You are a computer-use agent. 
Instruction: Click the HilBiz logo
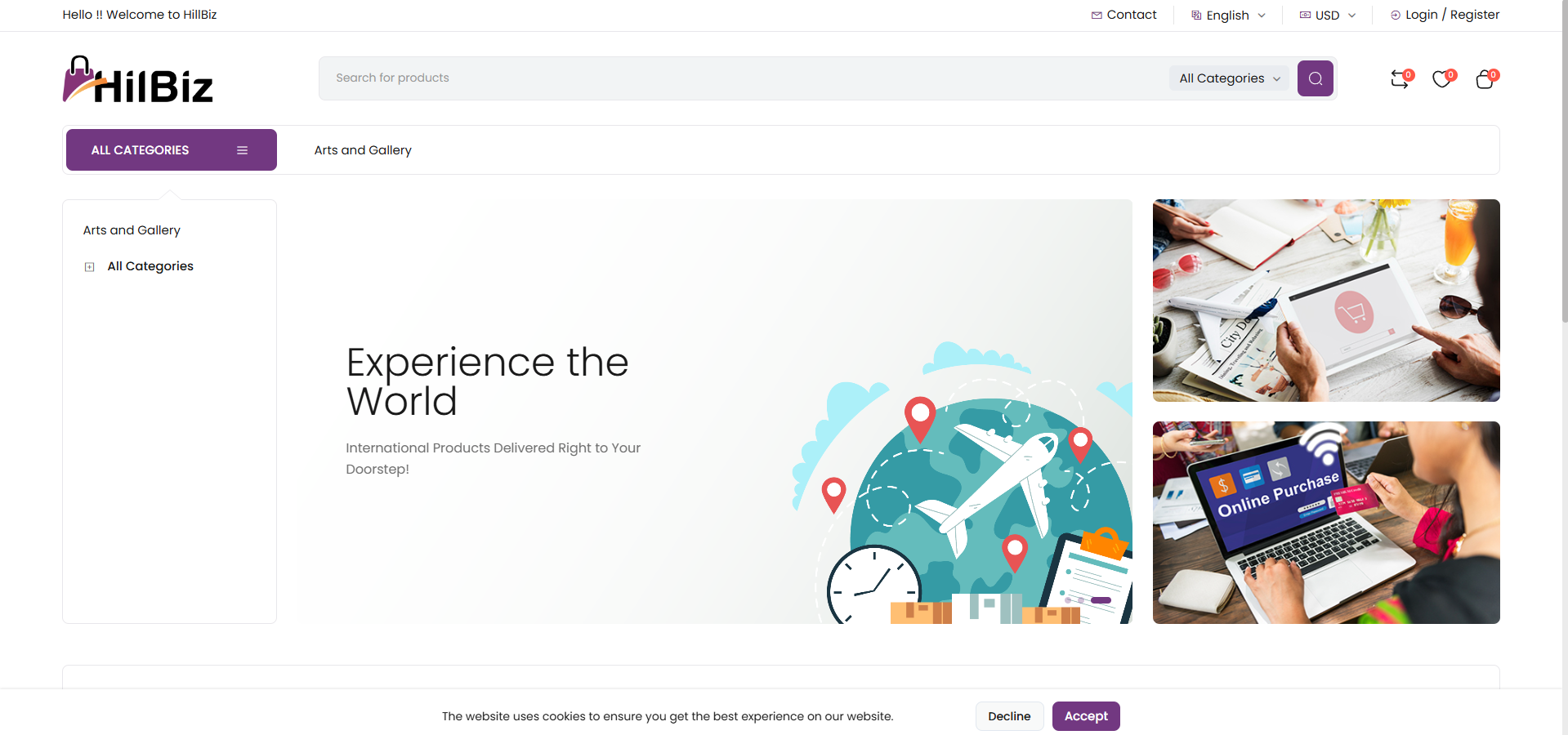tap(138, 80)
